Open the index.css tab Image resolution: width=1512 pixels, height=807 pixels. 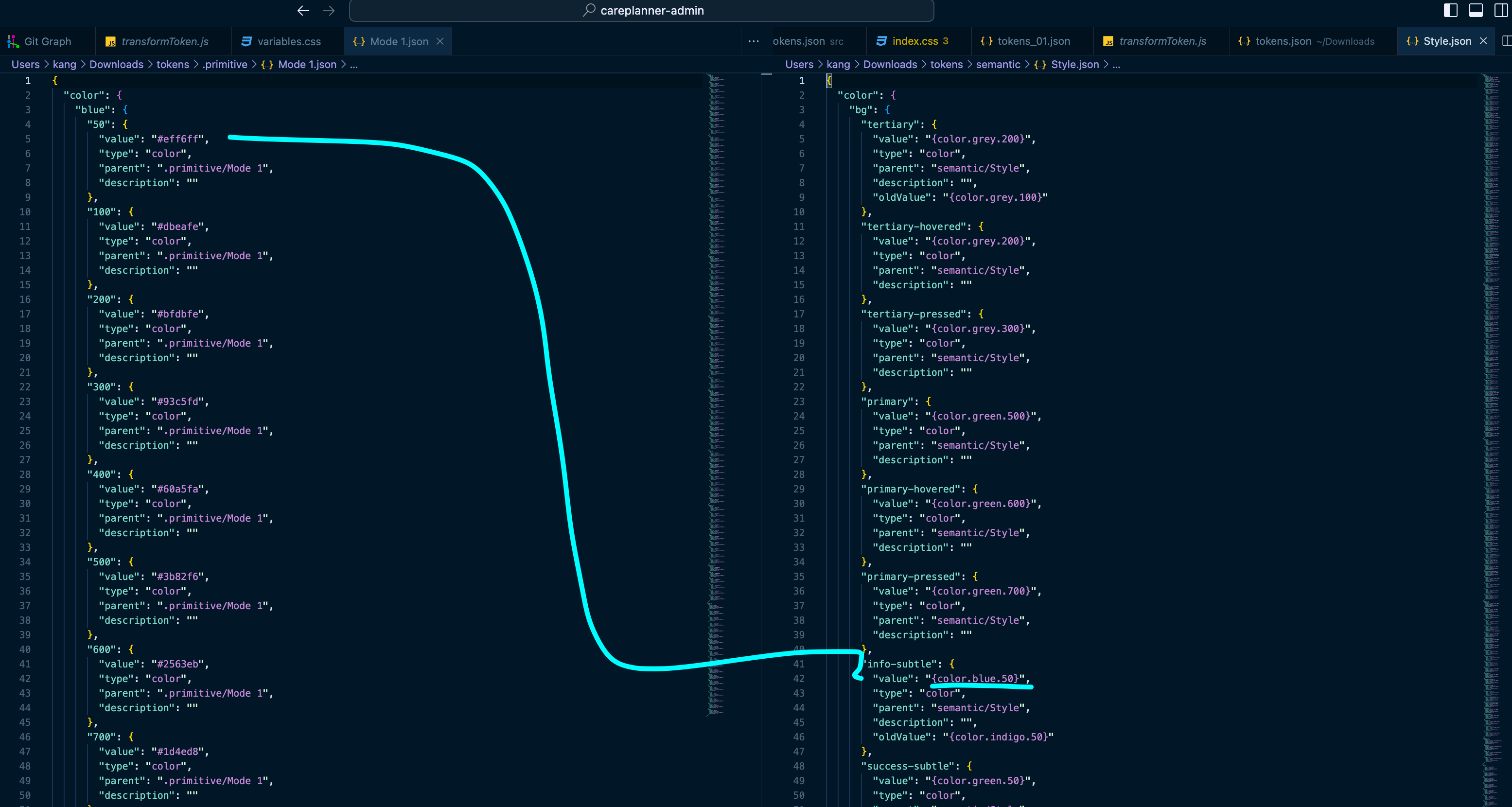click(919, 41)
